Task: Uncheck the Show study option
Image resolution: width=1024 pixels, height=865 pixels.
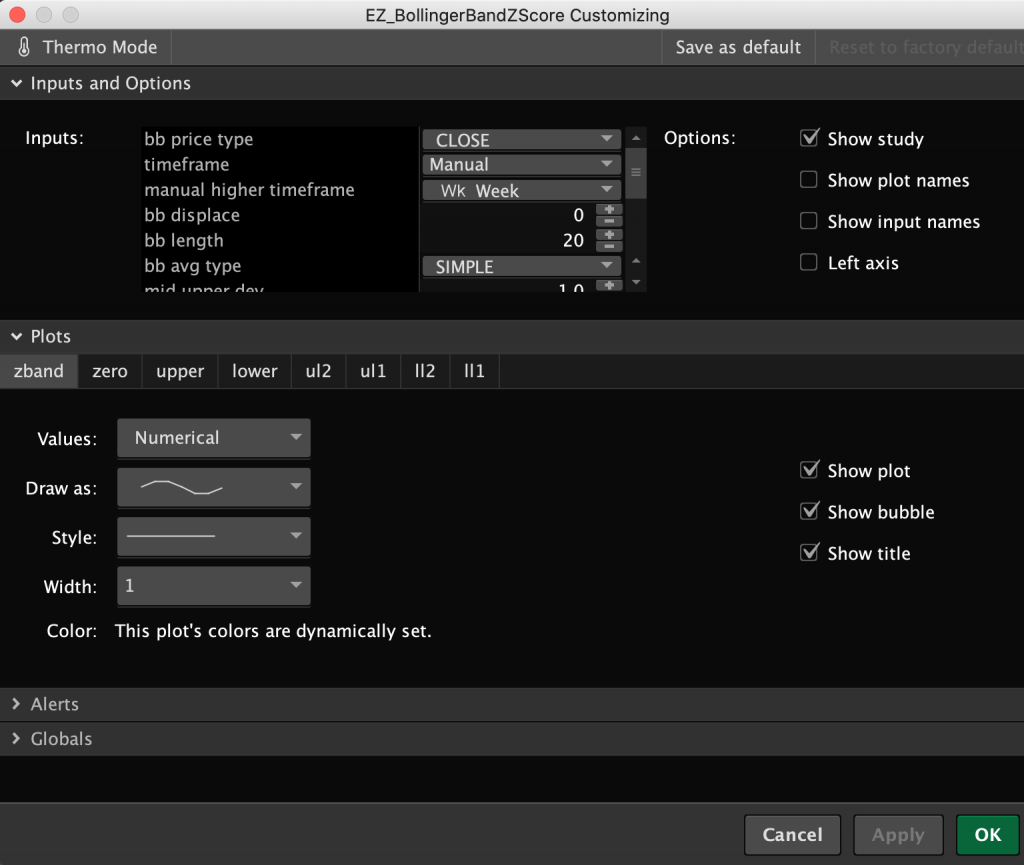Action: coord(808,138)
